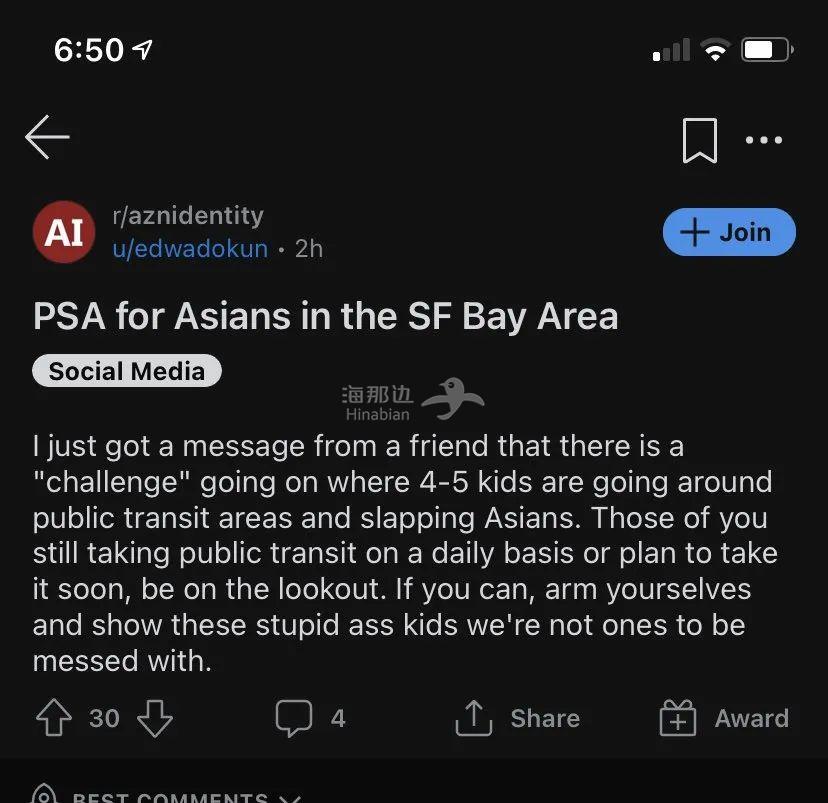The width and height of the screenshot is (828, 803).
Task: Open u/edwadokun user profile
Action: (190, 249)
